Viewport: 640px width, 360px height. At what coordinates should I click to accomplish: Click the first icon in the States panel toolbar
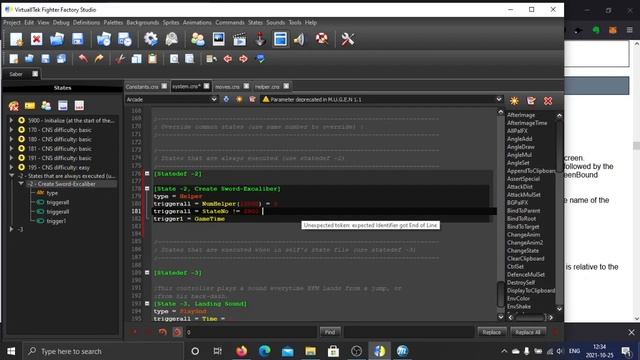pyautogui.click(x=13, y=106)
